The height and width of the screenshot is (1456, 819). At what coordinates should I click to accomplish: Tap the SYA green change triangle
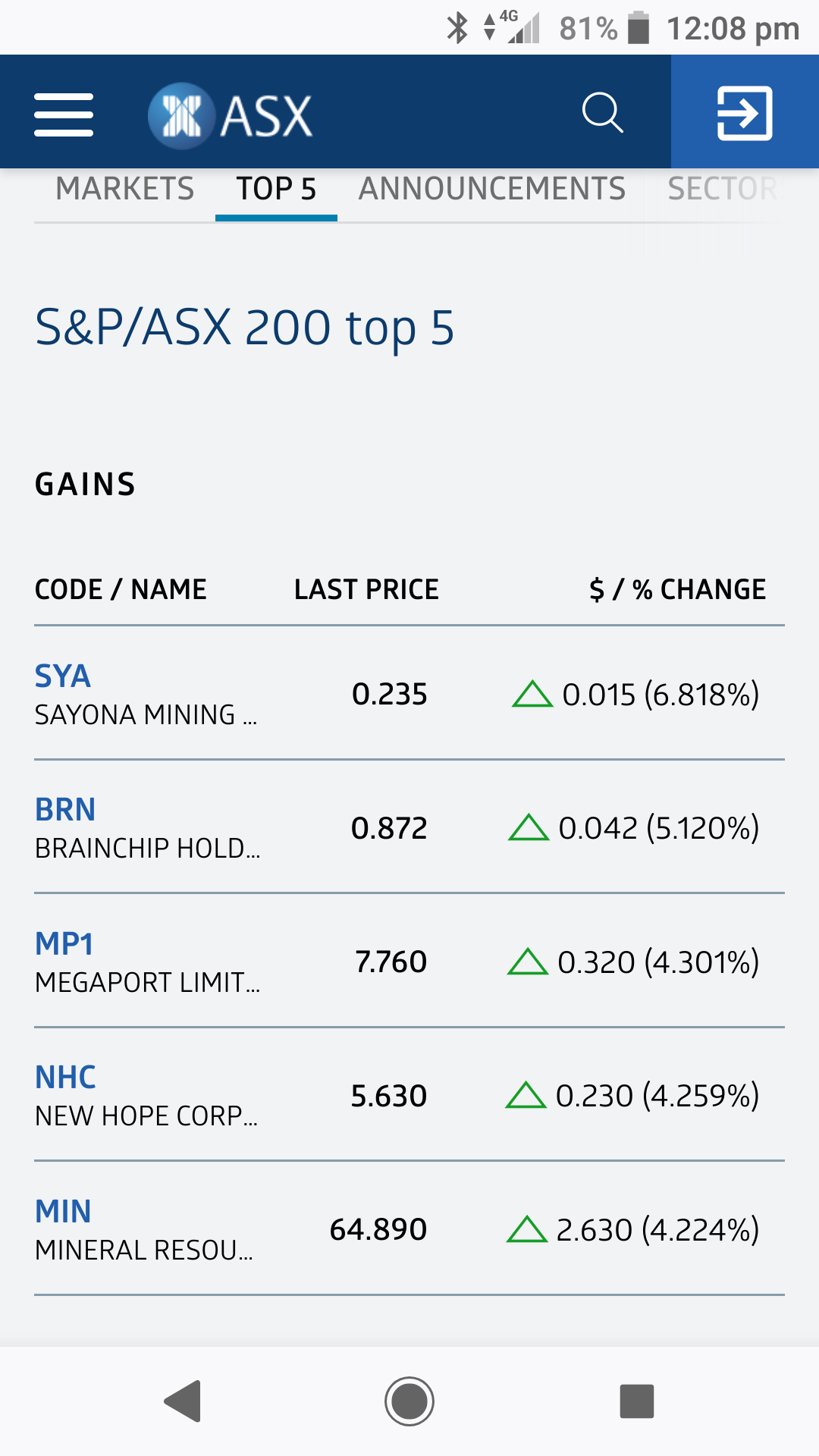tap(532, 694)
